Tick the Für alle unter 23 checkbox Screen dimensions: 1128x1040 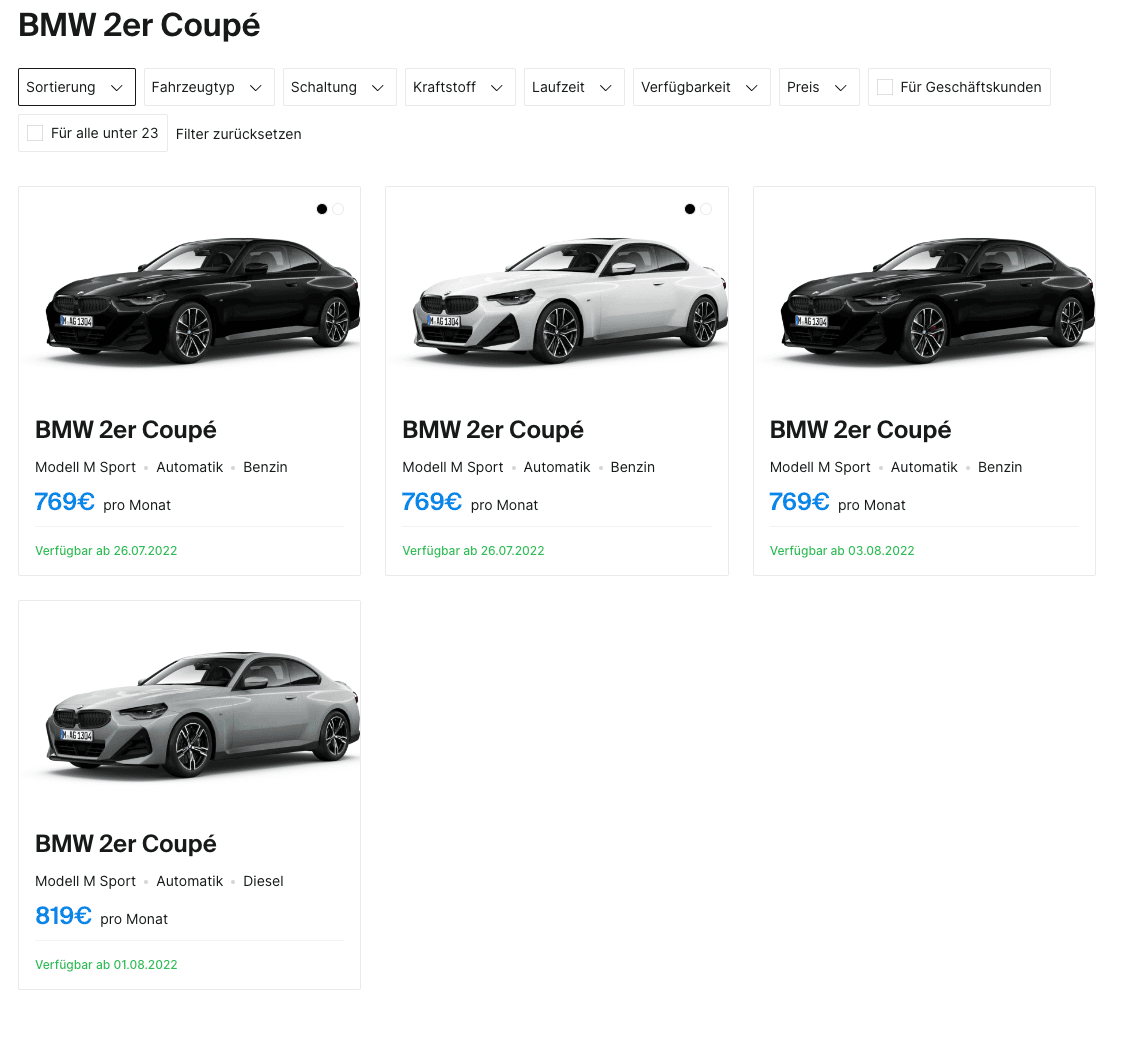click(35, 133)
